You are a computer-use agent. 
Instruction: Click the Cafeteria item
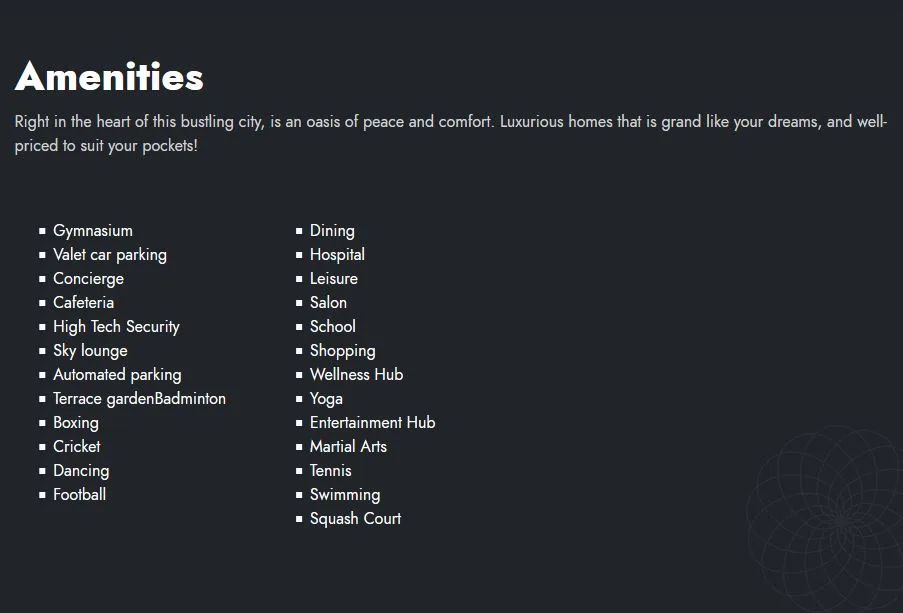(x=84, y=302)
